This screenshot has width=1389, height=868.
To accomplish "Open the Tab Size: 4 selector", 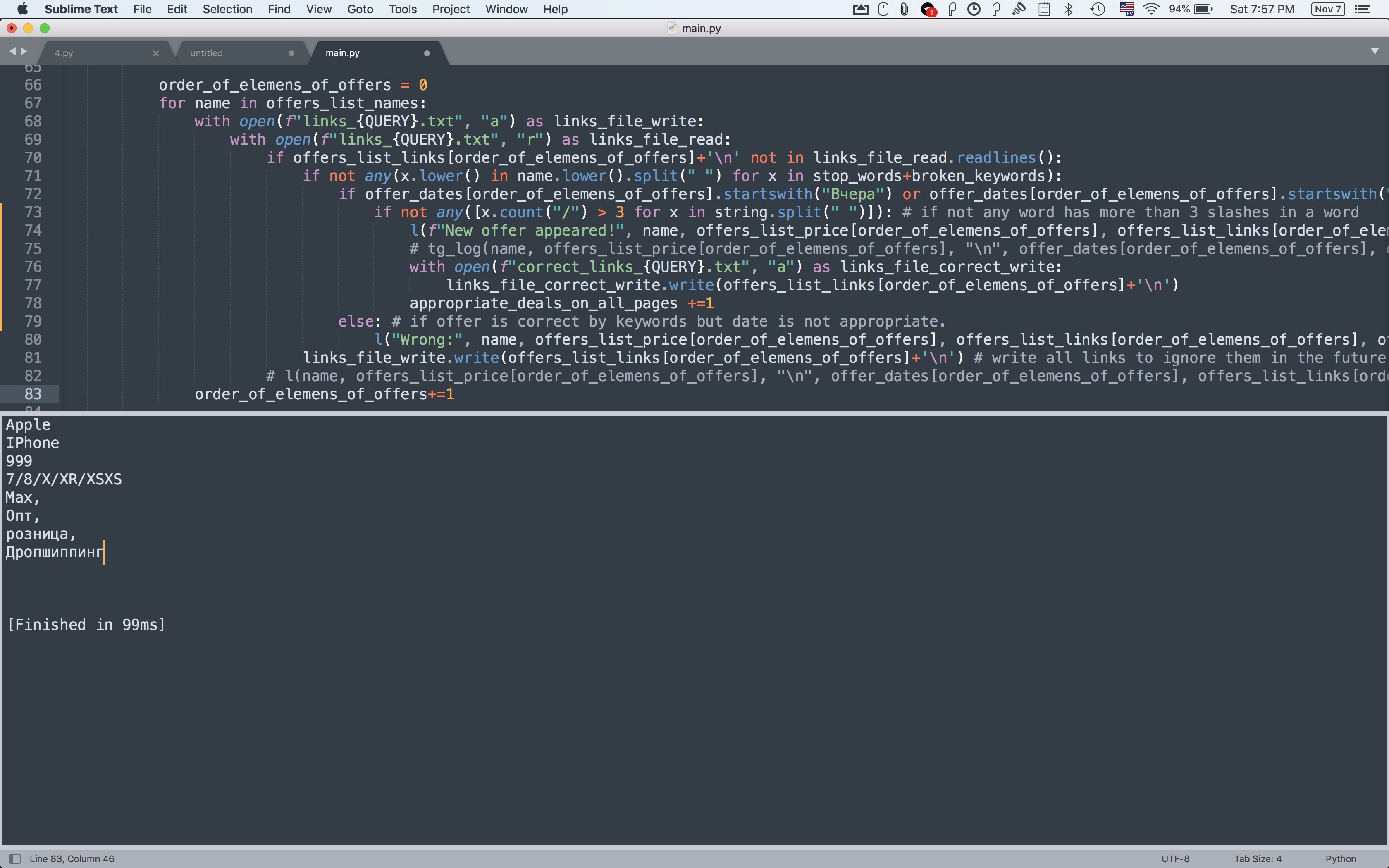I will pyautogui.click(x=1258, y=859).
